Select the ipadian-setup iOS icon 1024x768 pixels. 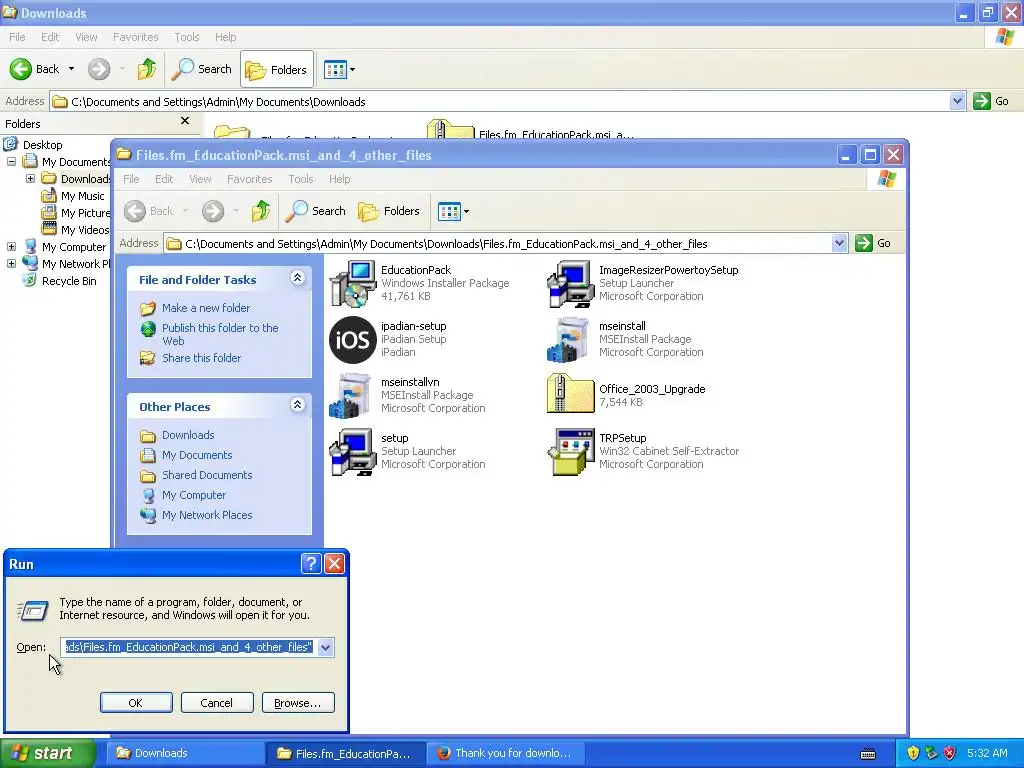point(353,340)
